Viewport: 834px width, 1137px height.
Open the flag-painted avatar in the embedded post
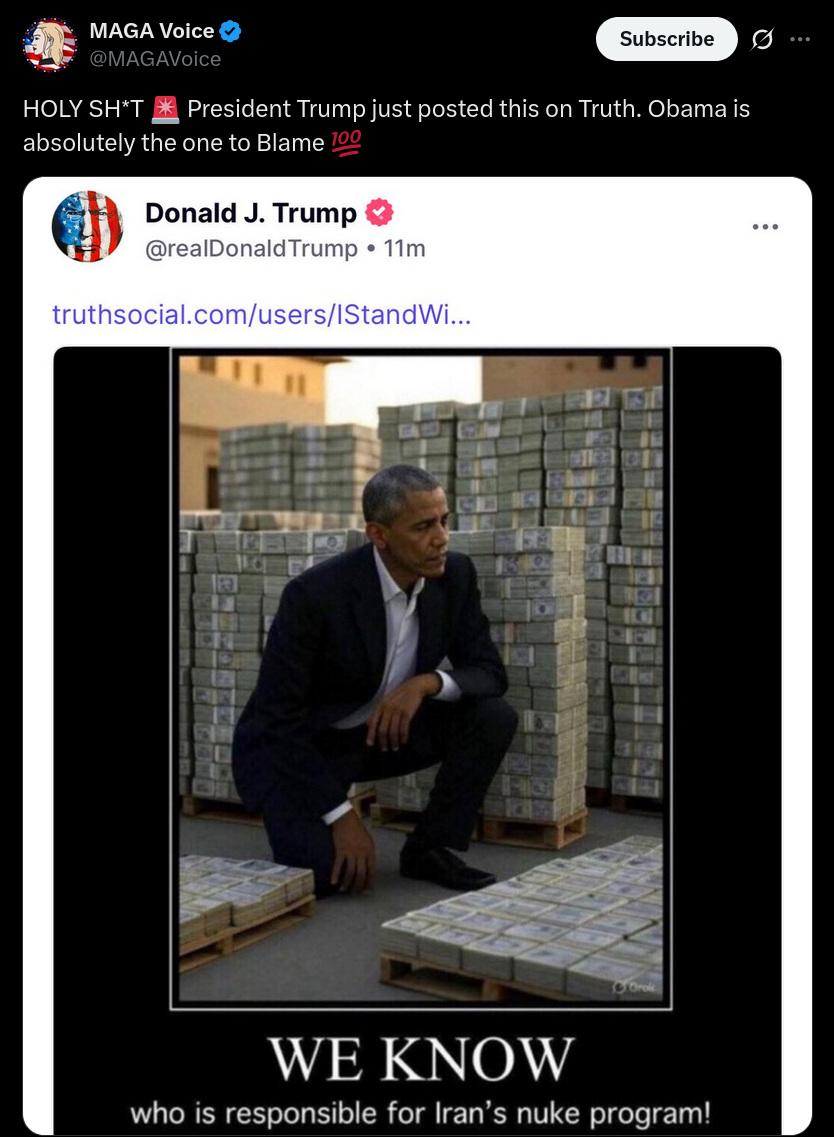pyautogui.click(x=87, y=226)
